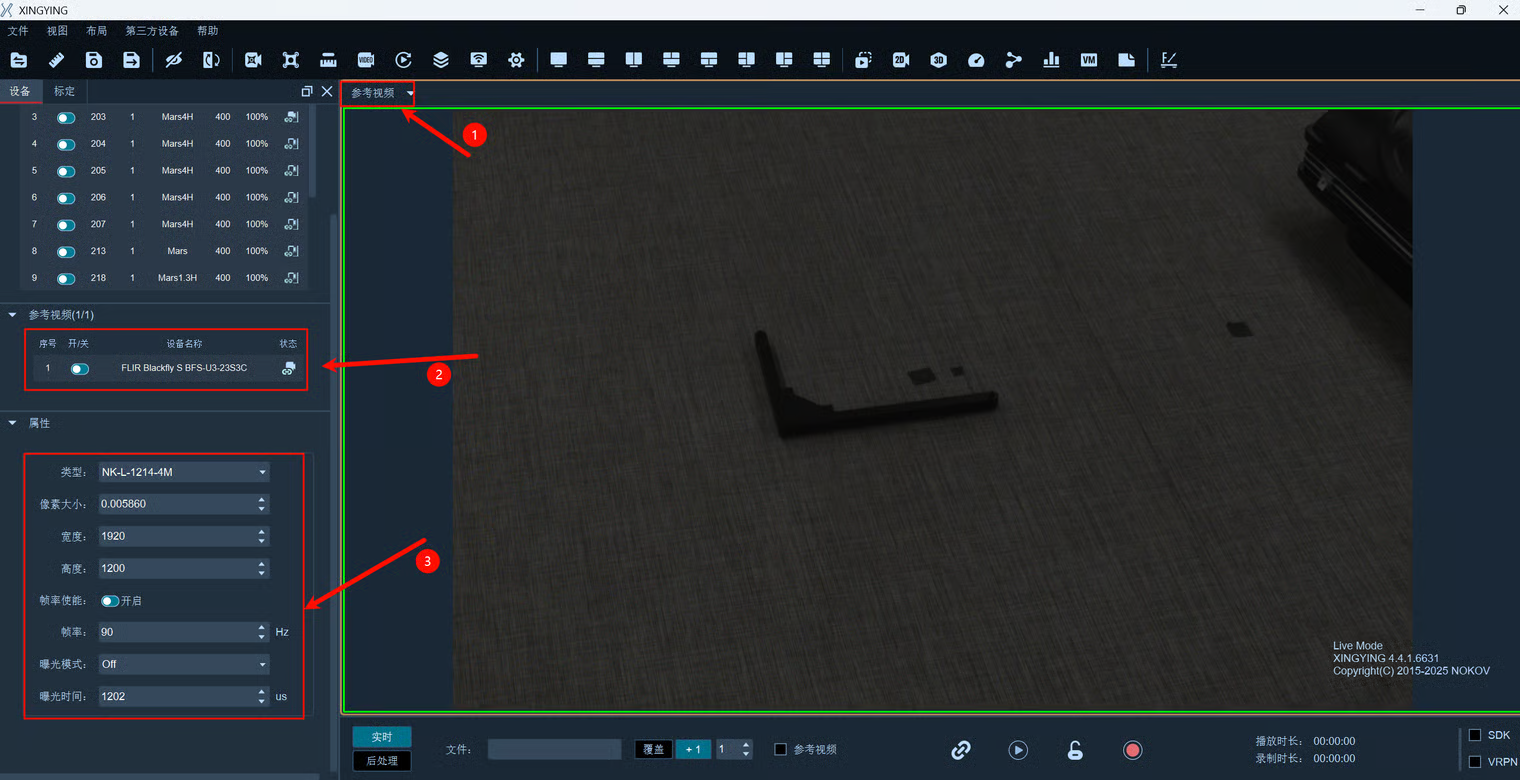Switch to the 标定 tab

64,91
